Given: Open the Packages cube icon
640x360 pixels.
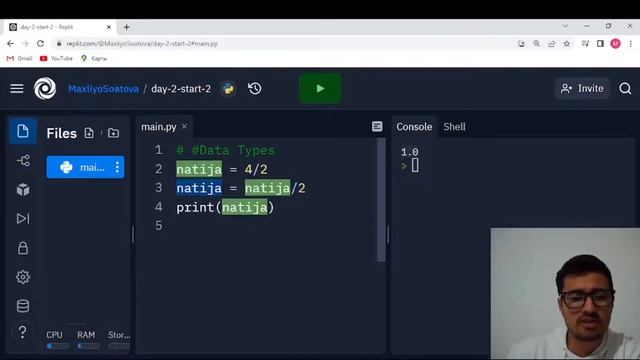Looking at the screenshot, I should pyautogui.click(x=23, y=189).
